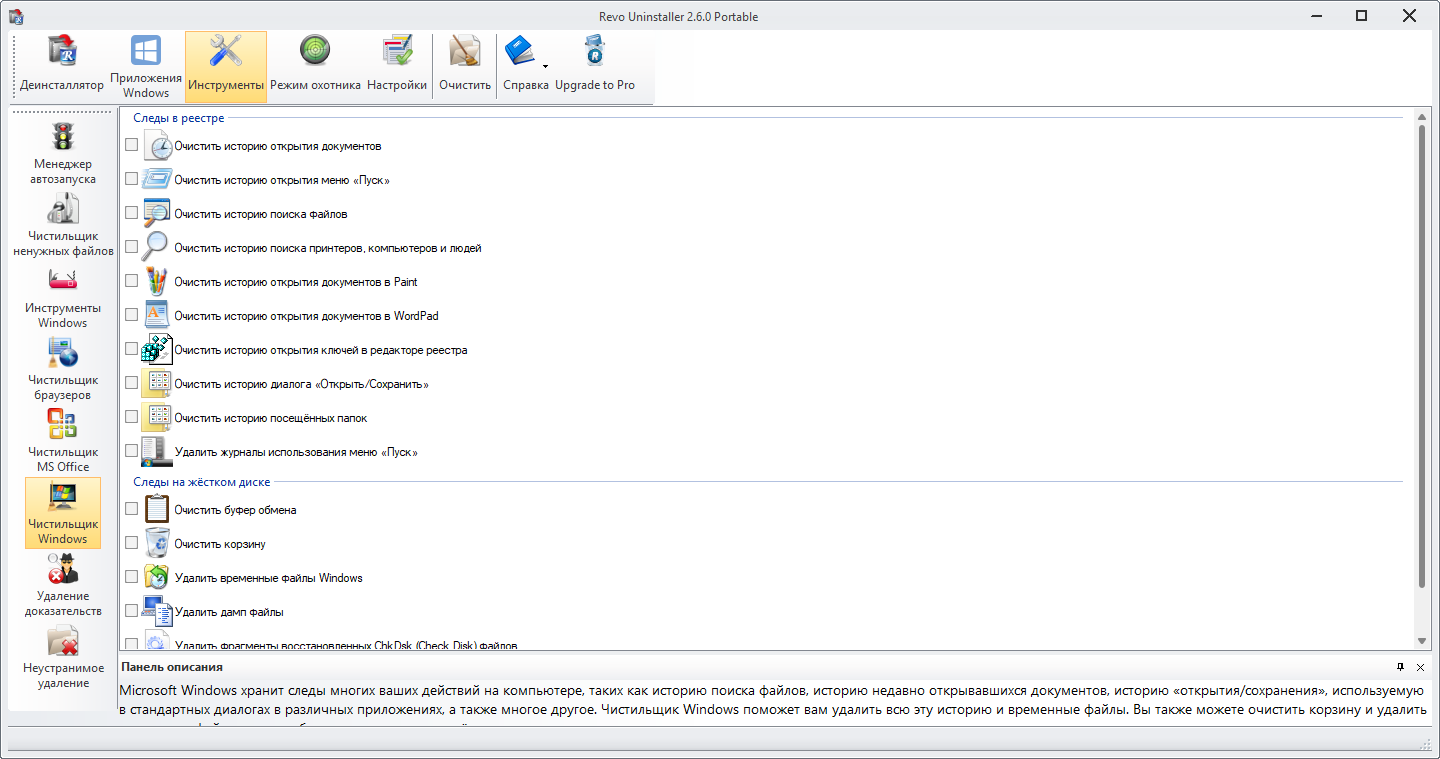Select Чистильщик Windows in the sidebar

[63, 513]
